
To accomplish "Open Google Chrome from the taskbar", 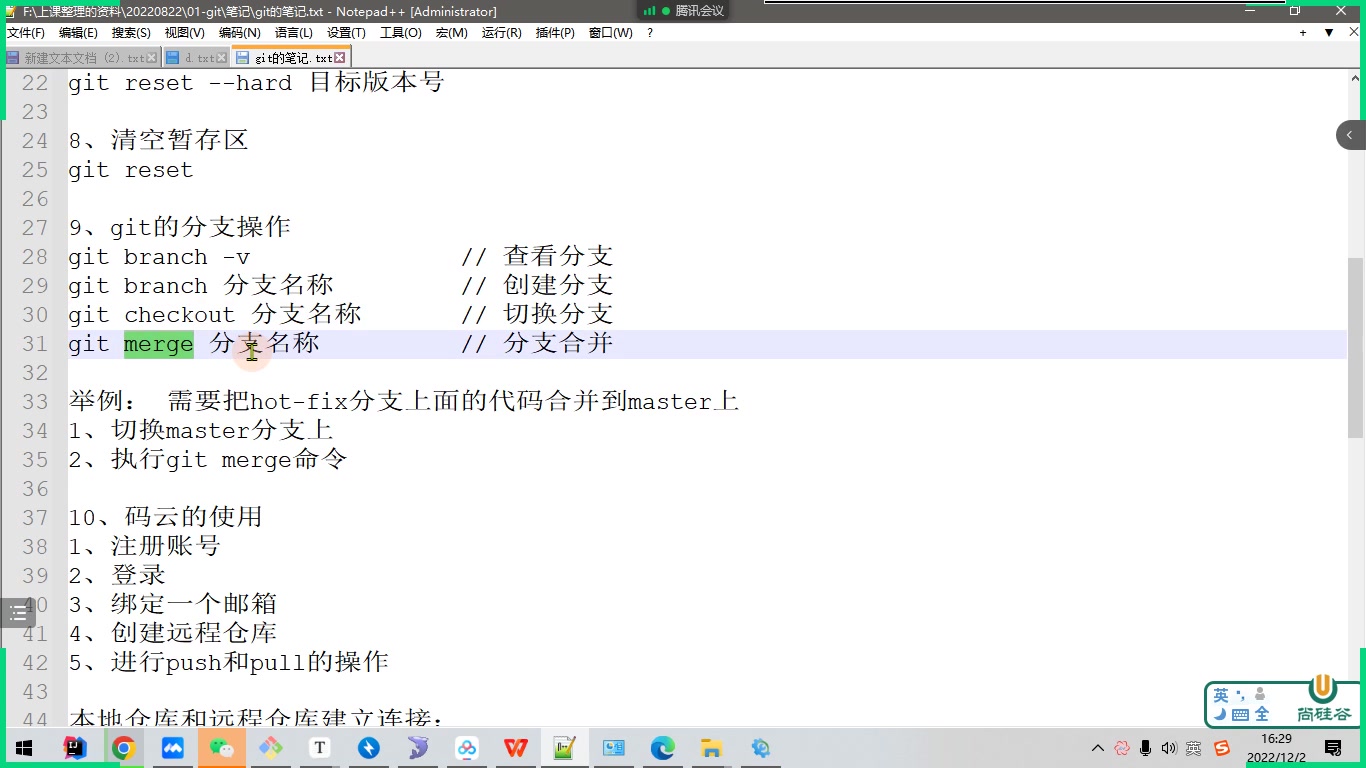I will [x=122, y=747].
